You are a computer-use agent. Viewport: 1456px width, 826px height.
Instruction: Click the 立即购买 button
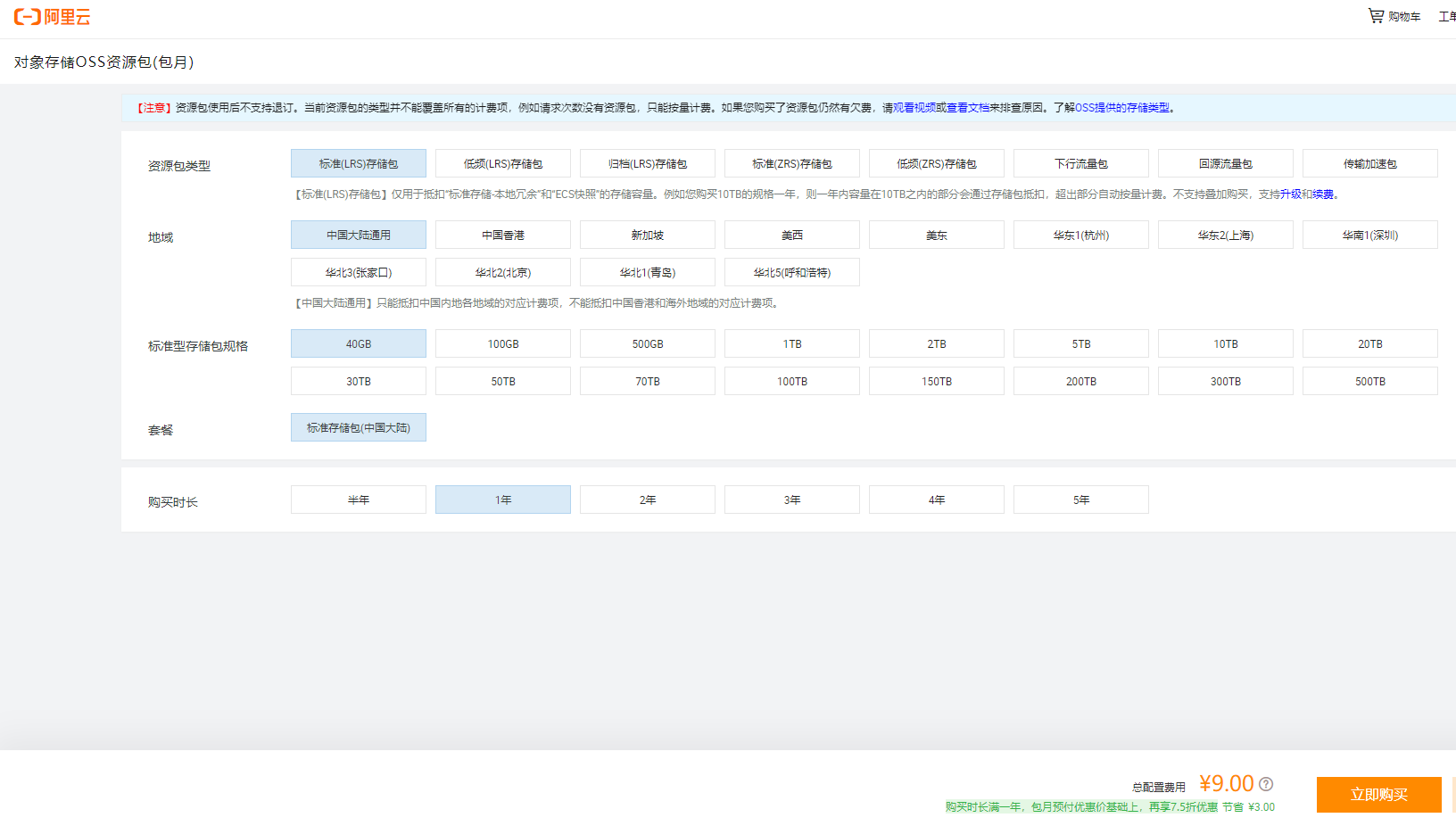pyautogui.click(x=1379, y=795)
